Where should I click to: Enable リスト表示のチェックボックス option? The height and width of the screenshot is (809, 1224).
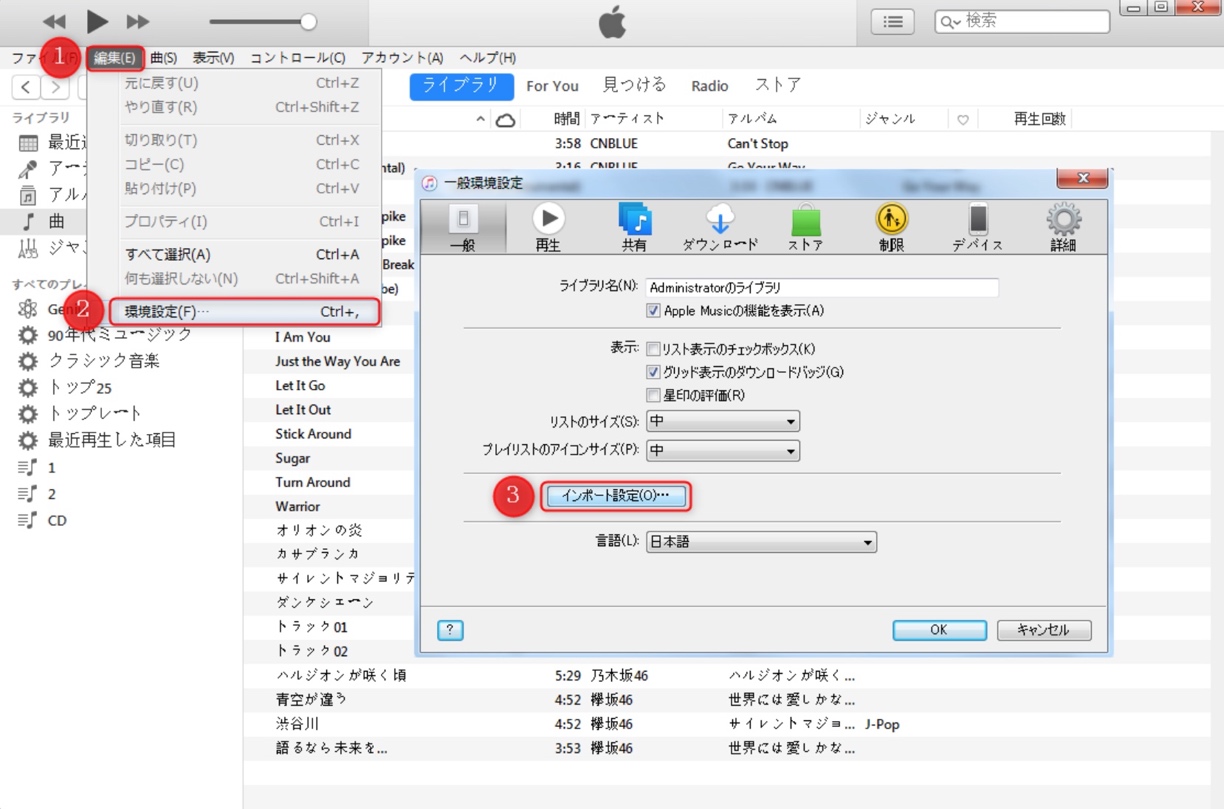653,349
